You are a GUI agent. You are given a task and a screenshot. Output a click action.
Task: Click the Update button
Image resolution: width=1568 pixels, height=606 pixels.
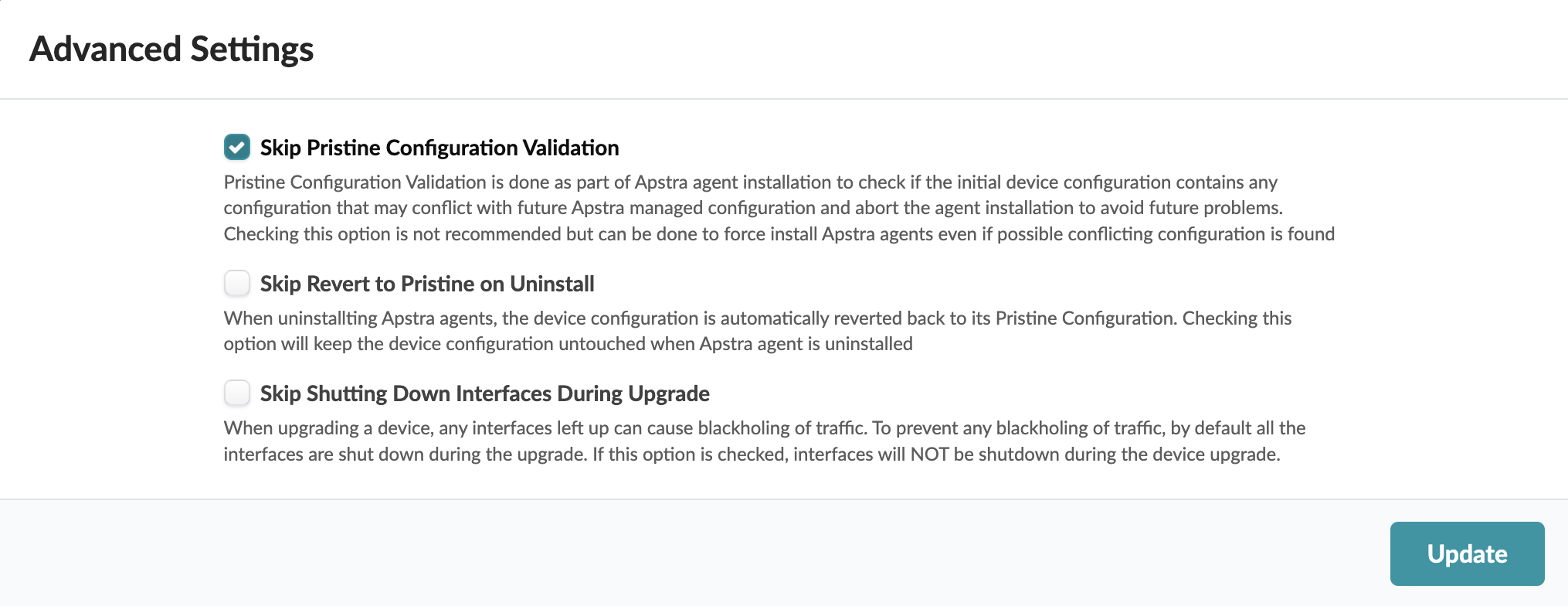click(1467, 553)
